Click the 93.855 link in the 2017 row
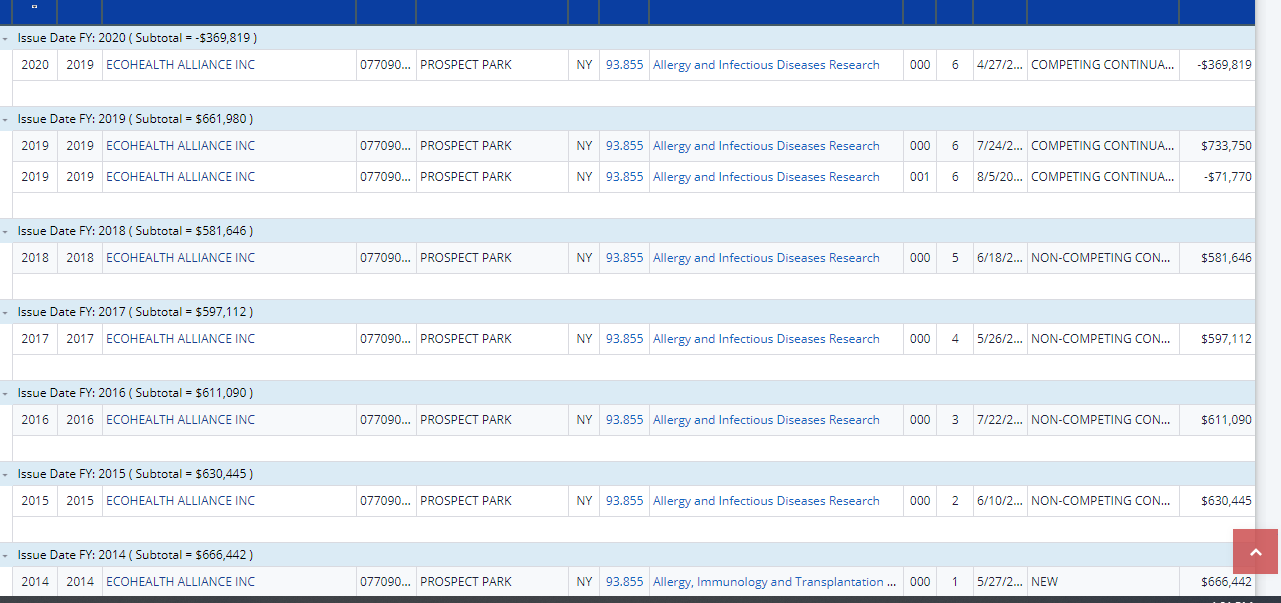The height and width of the screenshot is (603, 1281). pyautogui.click(x=625, y=339)
